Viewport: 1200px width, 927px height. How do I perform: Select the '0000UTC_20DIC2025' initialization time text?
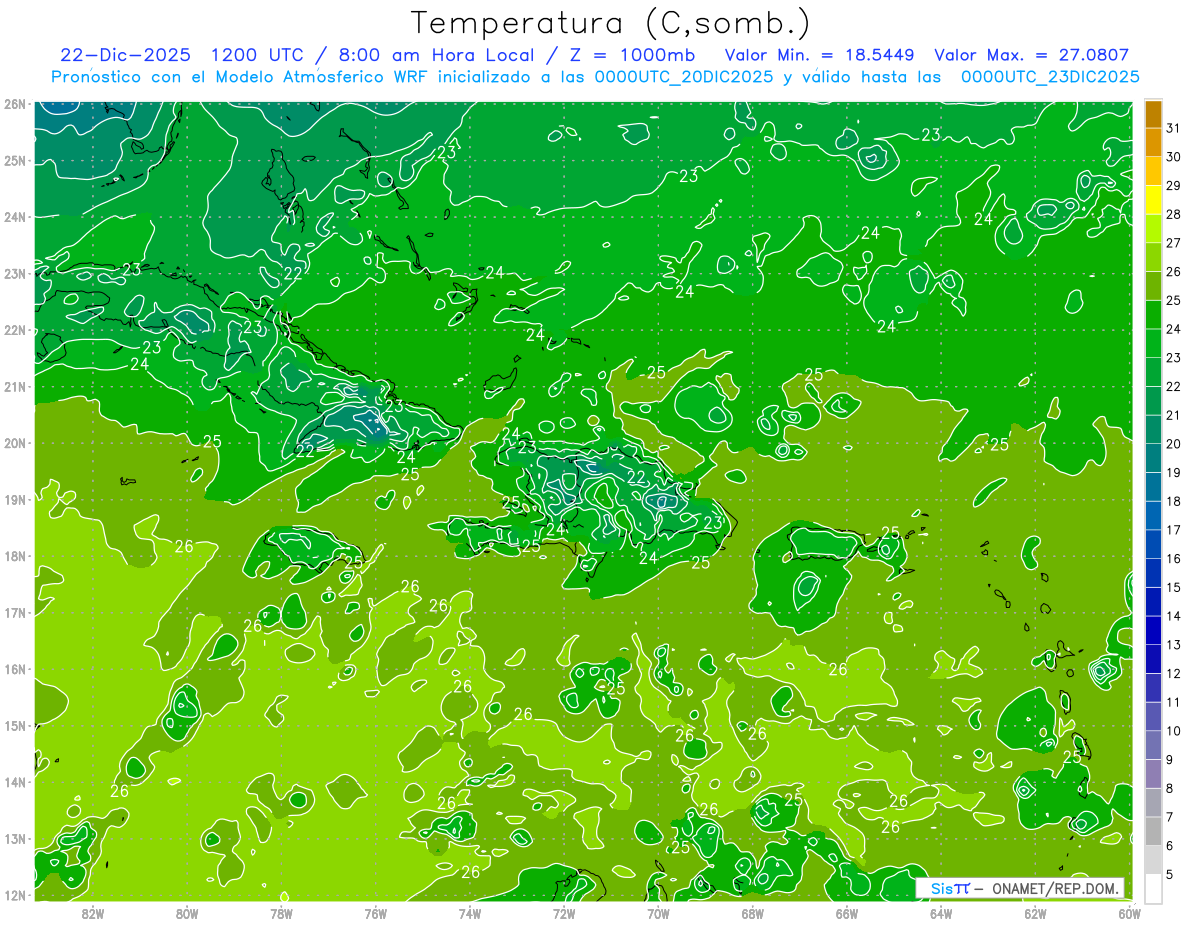point(684,77)
